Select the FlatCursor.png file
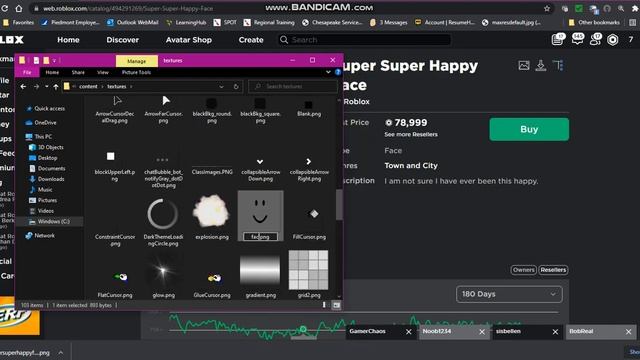This screenshot has width=640, height=360. coord(115,283)
